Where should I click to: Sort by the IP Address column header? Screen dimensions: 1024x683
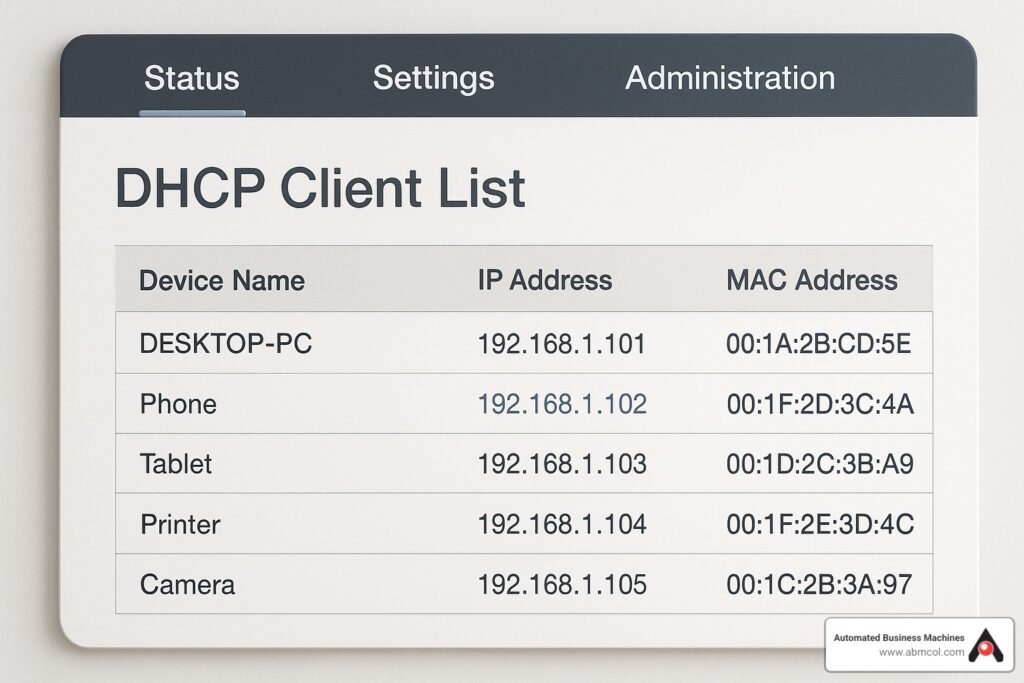coord(544,280)
